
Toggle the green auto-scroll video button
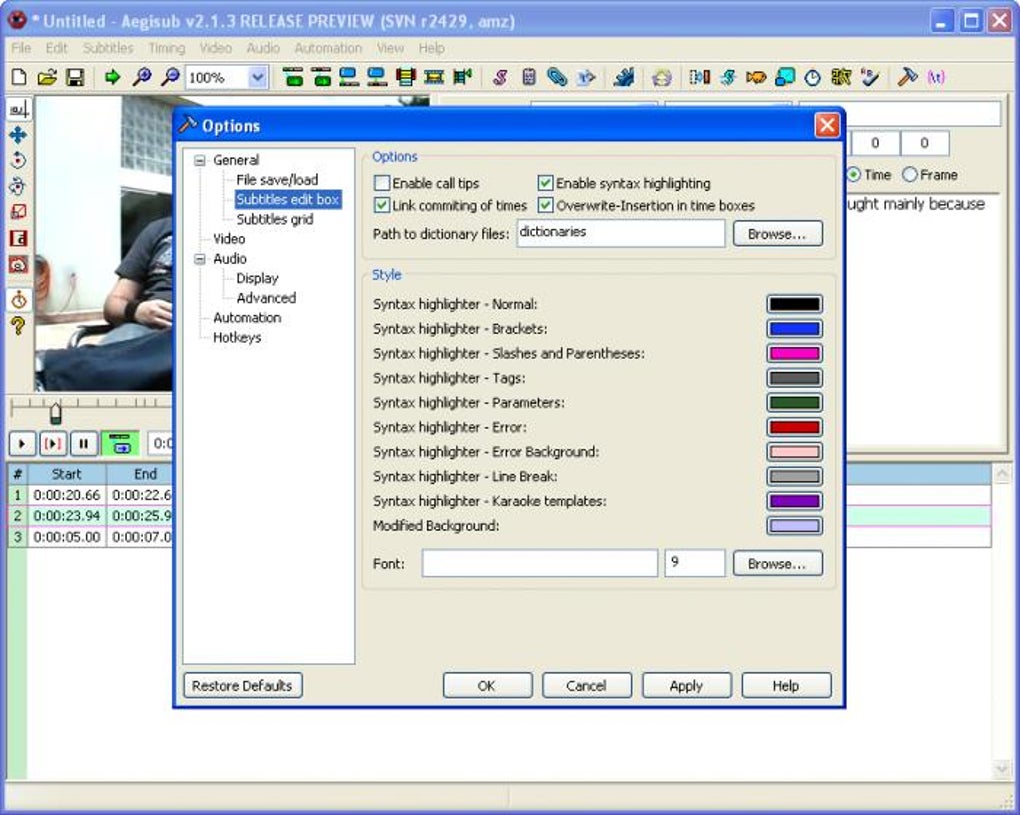click(120, 444)
